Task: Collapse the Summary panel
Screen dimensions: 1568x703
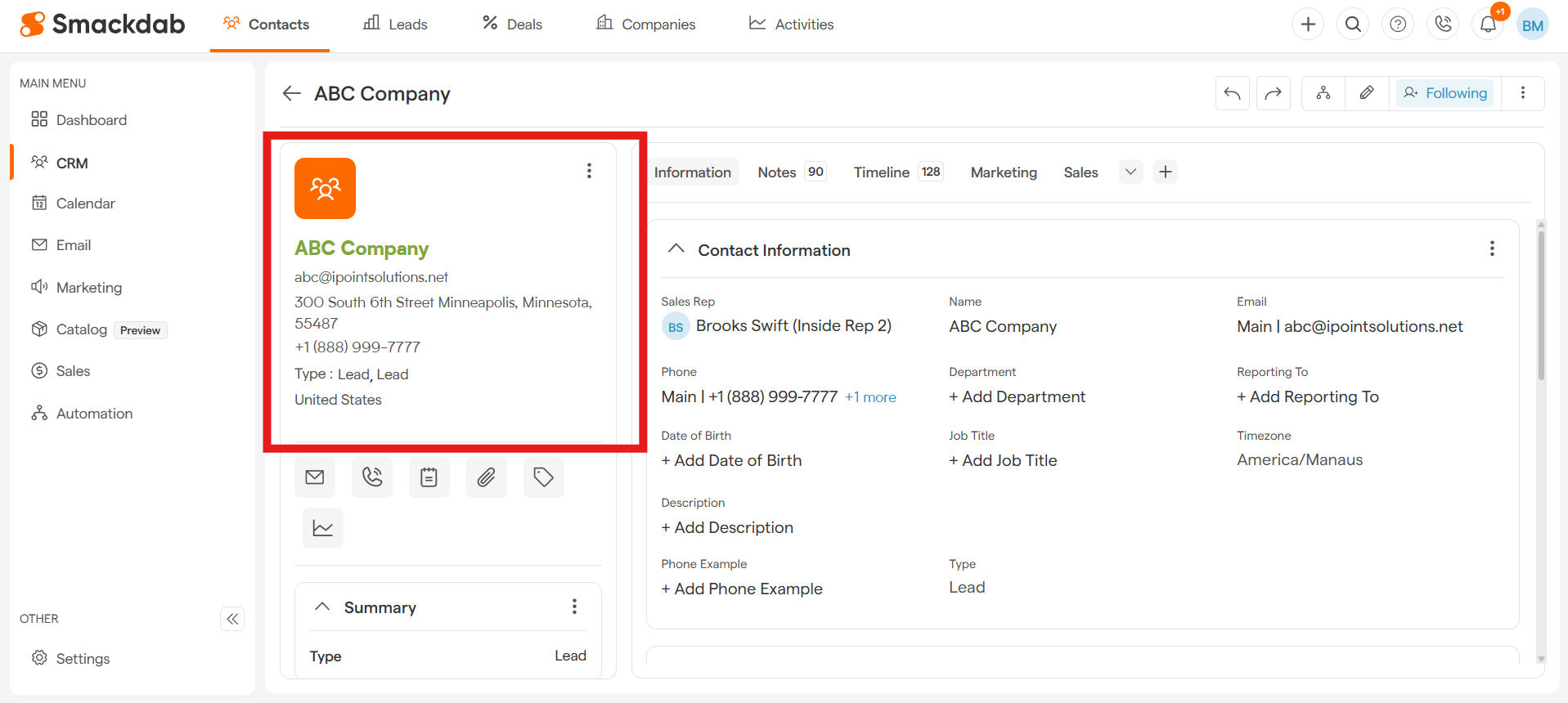Action: coord(322,607)
